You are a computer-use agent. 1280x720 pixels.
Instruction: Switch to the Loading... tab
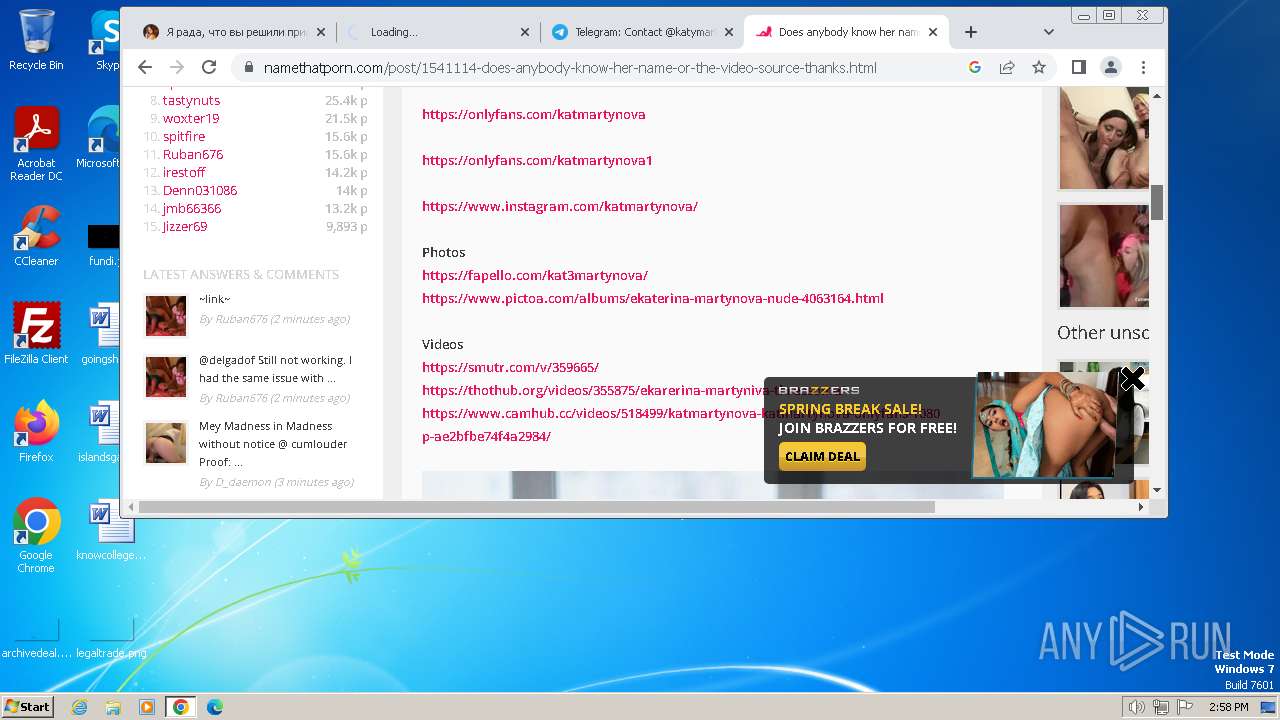tap(437, 32)
